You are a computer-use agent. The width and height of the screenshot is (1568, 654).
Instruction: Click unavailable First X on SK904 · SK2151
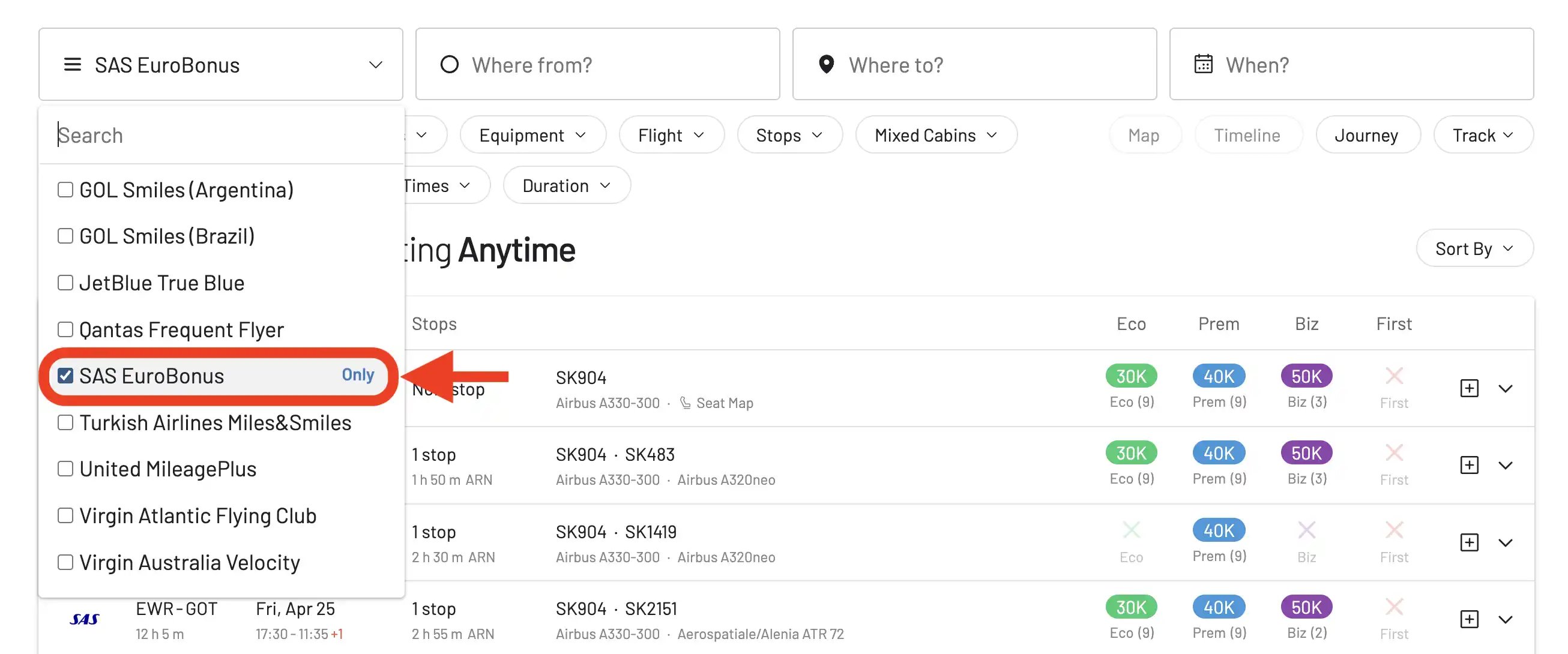(1394, 607)
